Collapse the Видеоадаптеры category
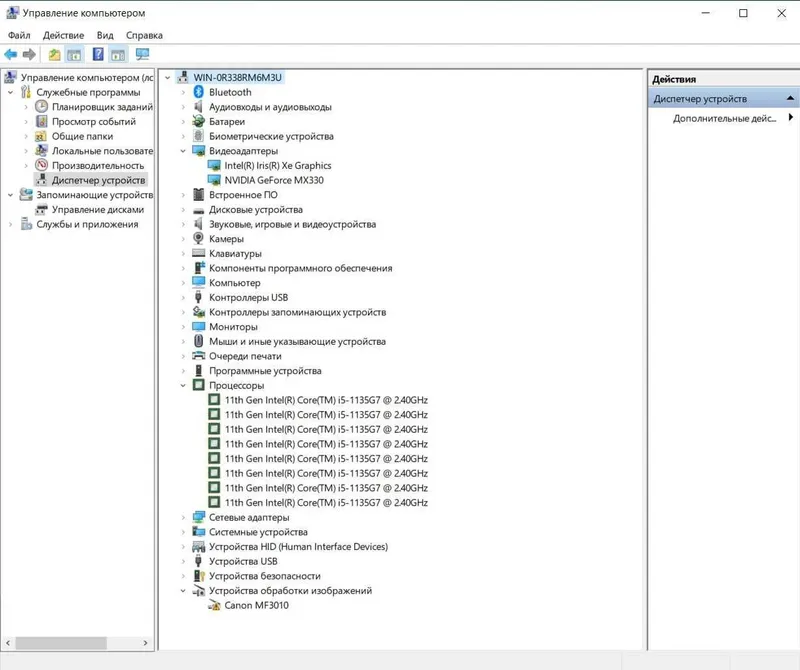800x670 pixels. (183, 151)
